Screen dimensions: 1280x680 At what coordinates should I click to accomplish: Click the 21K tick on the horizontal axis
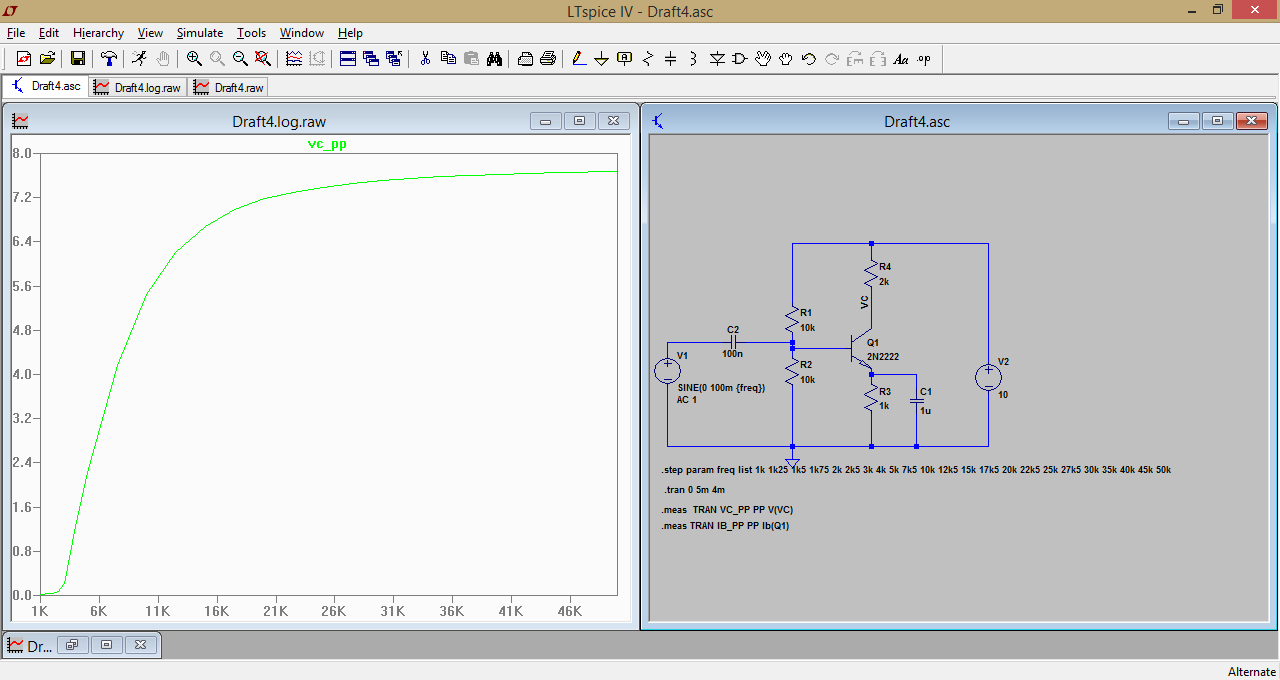pyautogui.click(x=275, y=610)
